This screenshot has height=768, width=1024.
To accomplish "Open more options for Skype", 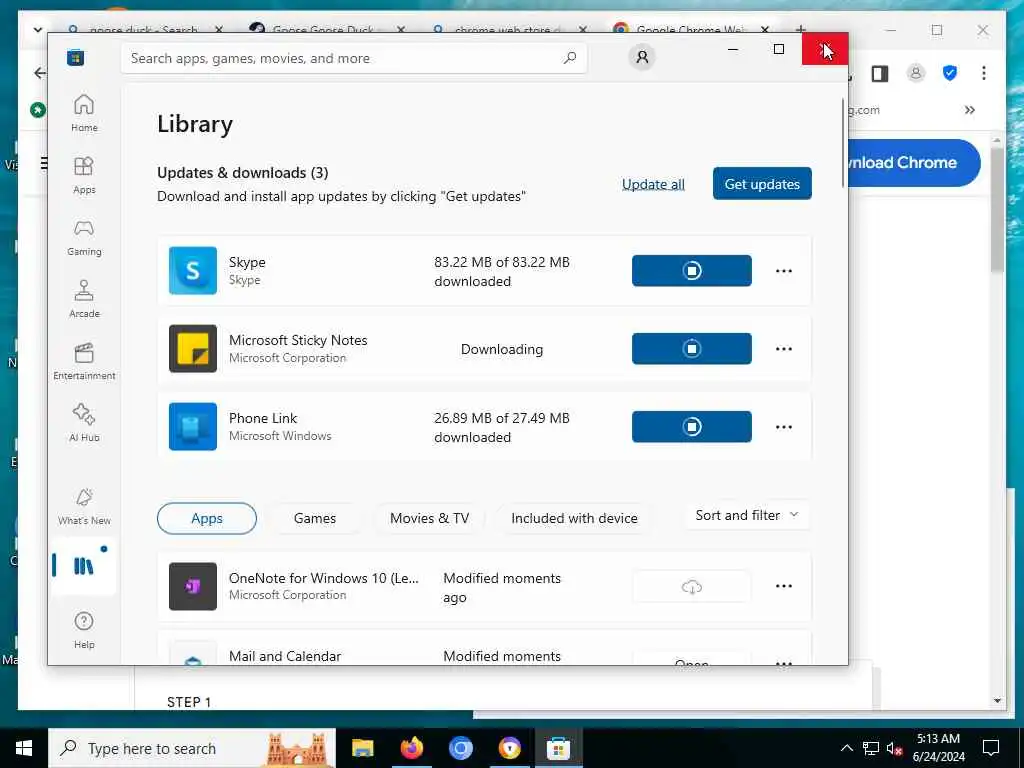I will point(784,270).
